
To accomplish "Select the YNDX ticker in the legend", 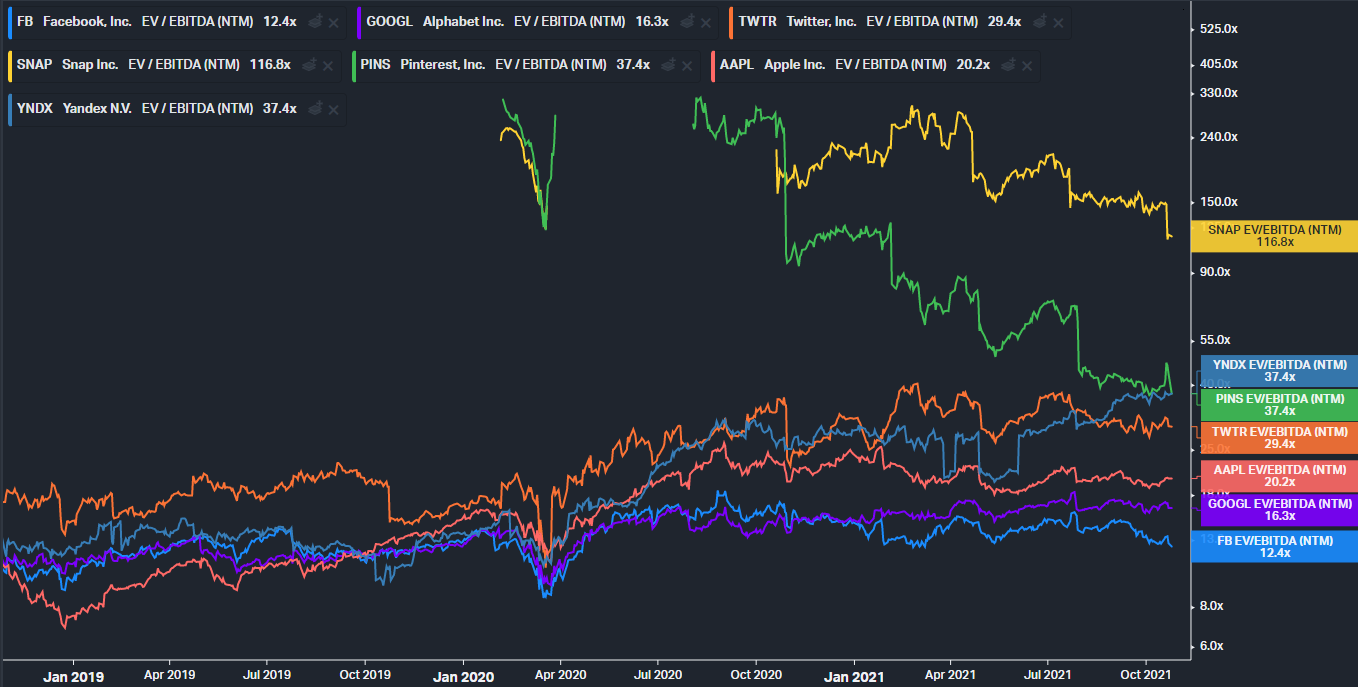I will point(35,108).
